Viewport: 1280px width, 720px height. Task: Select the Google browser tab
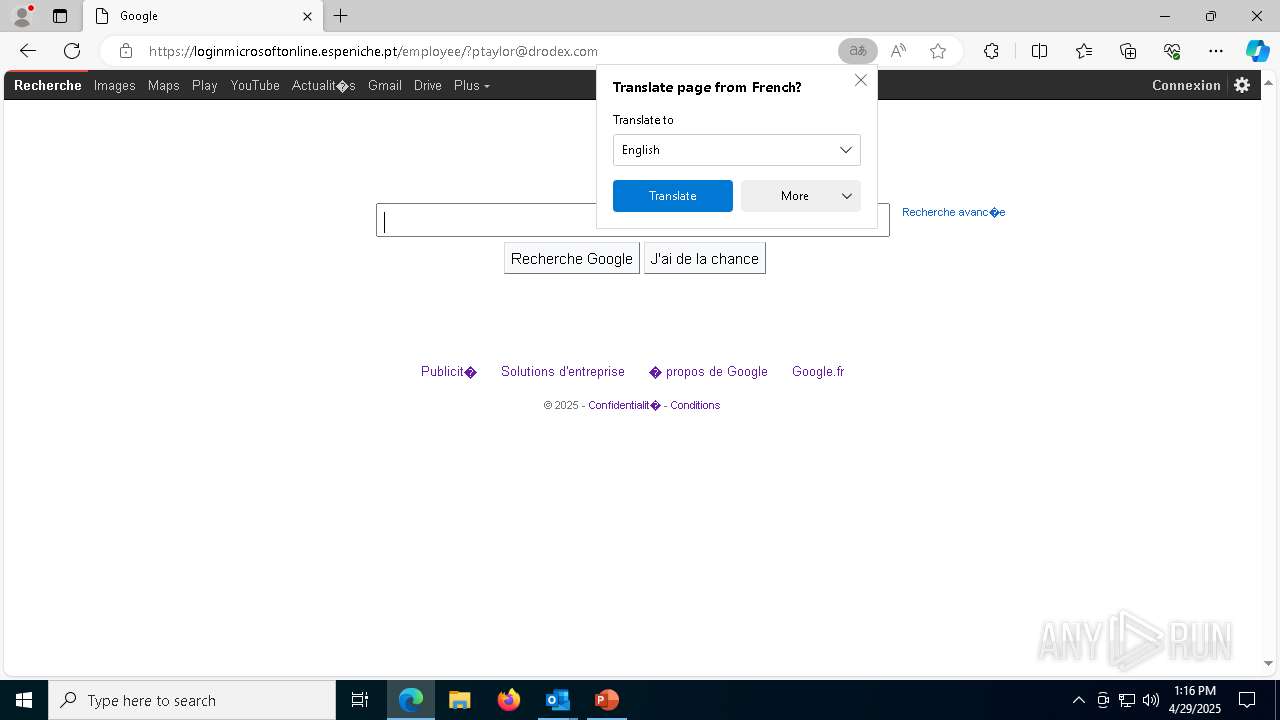[x=203, y=16]
